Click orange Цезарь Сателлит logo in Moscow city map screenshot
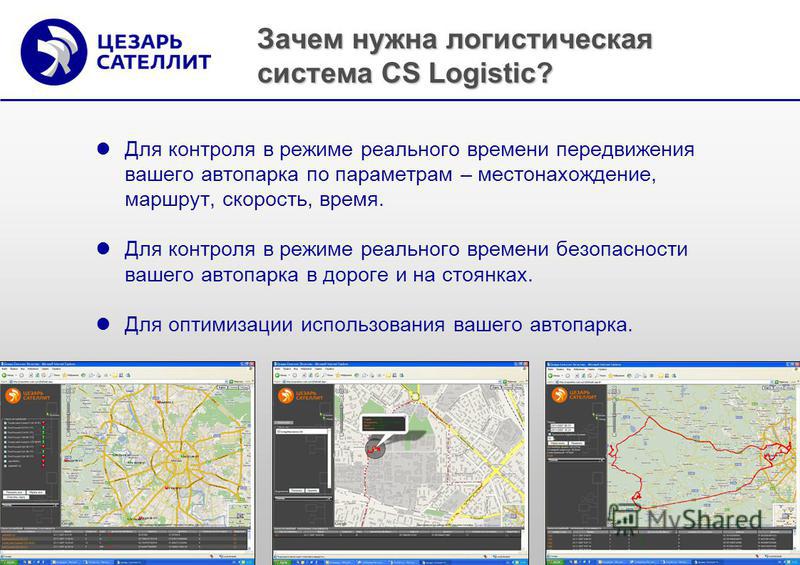Viewport: 800px width, 565px height. 27,396
